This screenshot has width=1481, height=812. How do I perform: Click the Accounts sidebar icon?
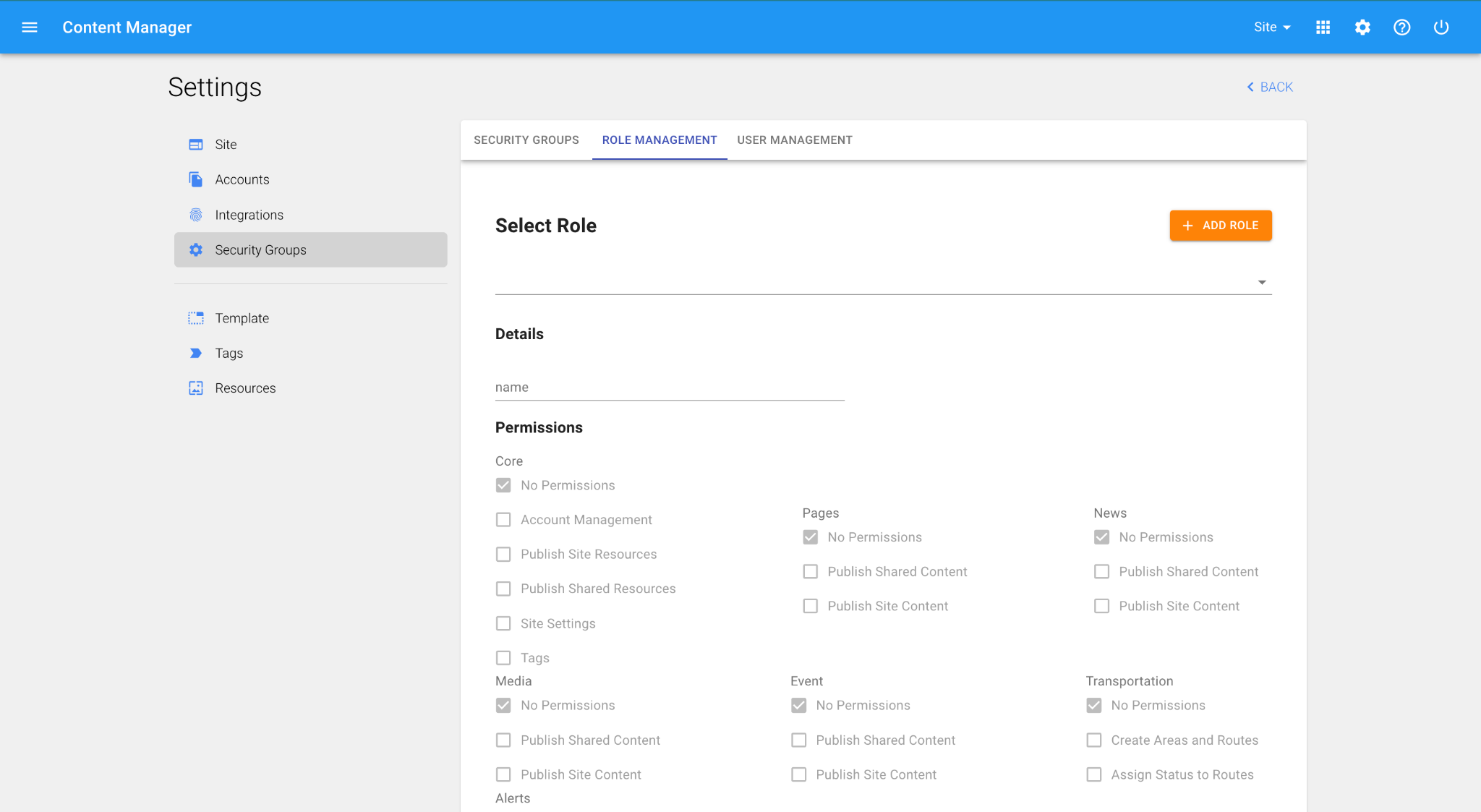pyautogui.click(x=196, y=179)
